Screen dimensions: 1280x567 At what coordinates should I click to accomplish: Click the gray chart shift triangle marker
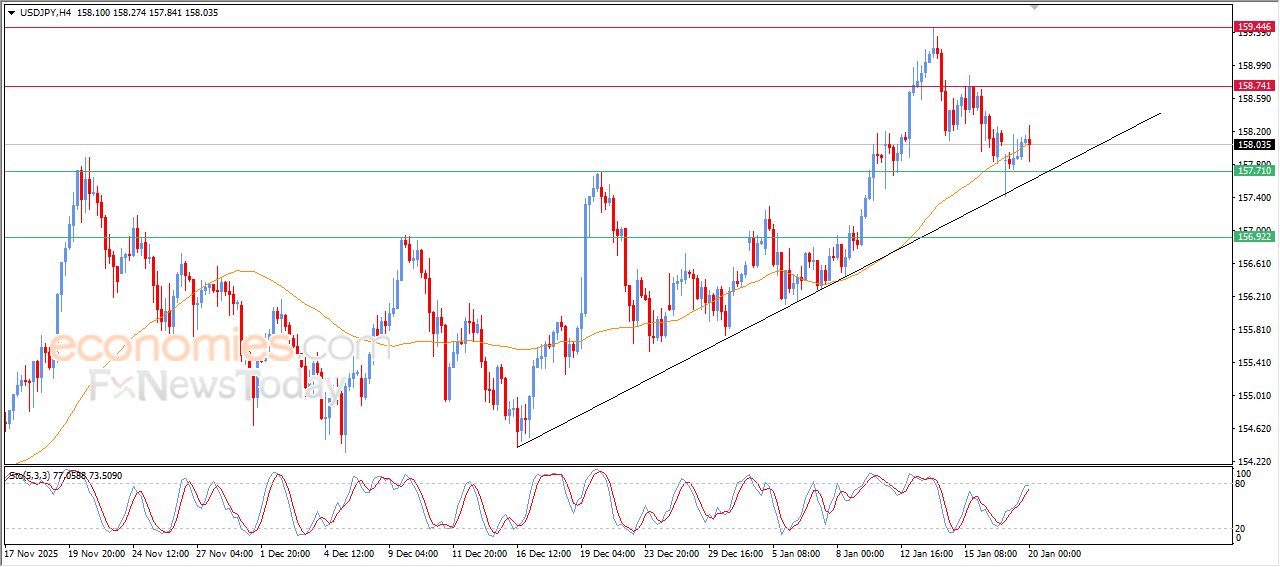[1035, 6]
